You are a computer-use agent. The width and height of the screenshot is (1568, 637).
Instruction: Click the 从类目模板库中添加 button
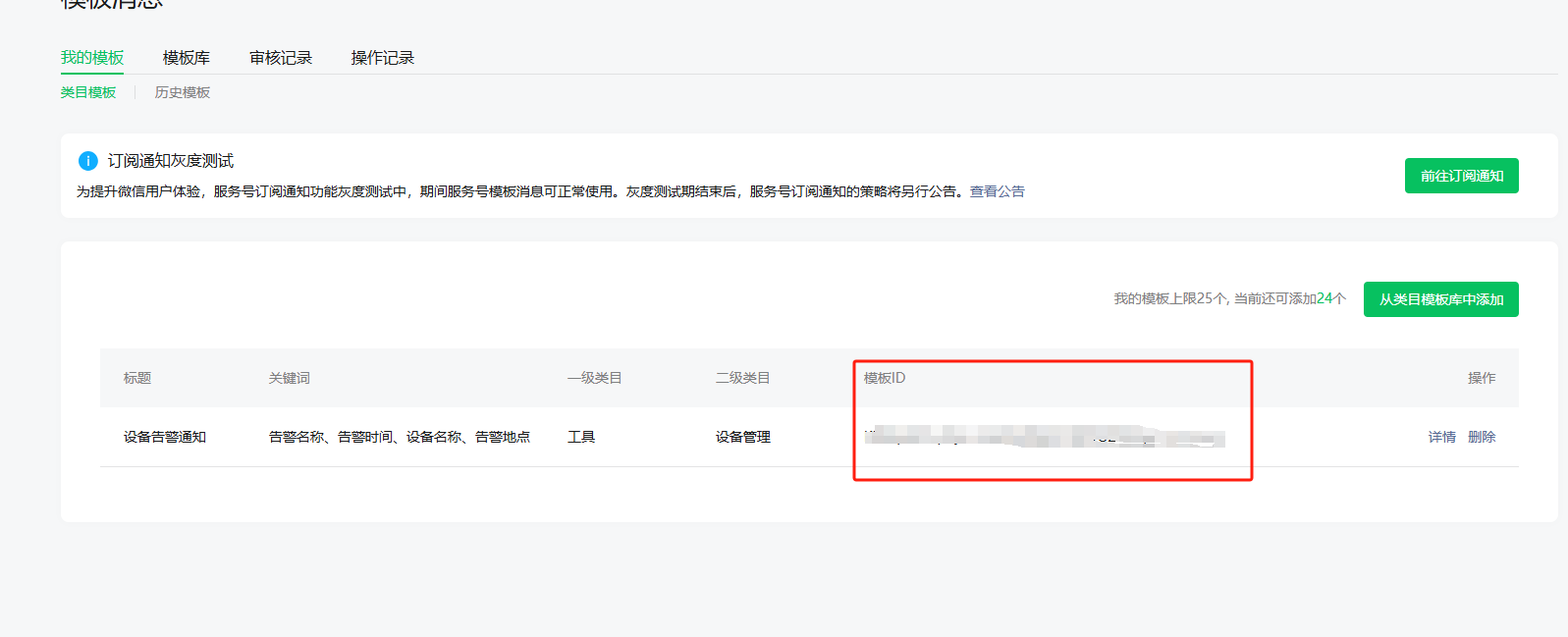click(1440, 299)
